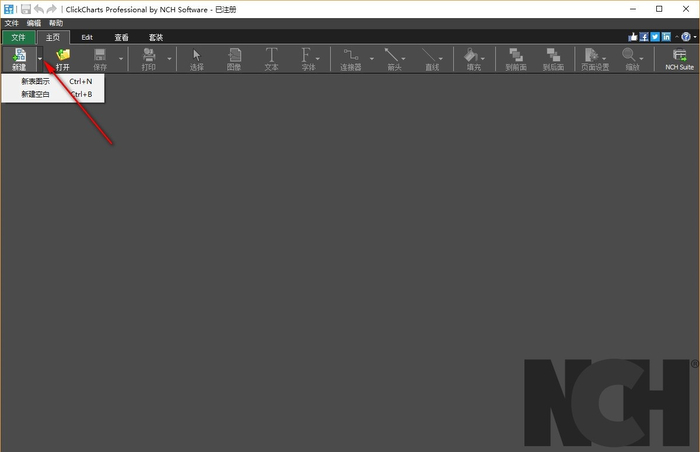Expand the 填充 dropdown arrow
Screen dimensions: 700x452
pyautogui.click(x=483, y=59)
